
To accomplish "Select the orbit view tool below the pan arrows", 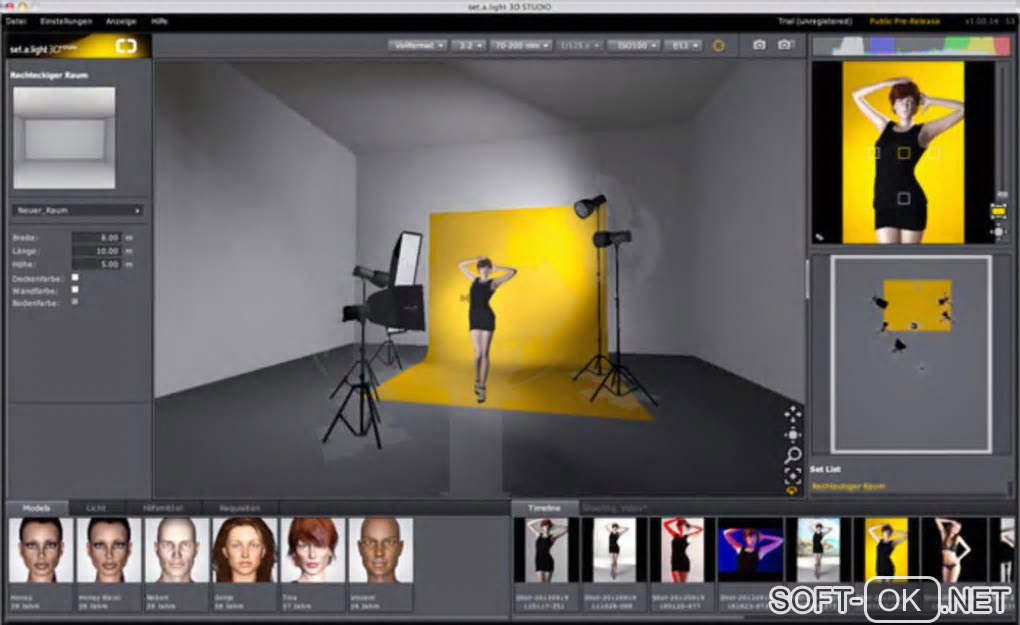I will coord(793,434).
